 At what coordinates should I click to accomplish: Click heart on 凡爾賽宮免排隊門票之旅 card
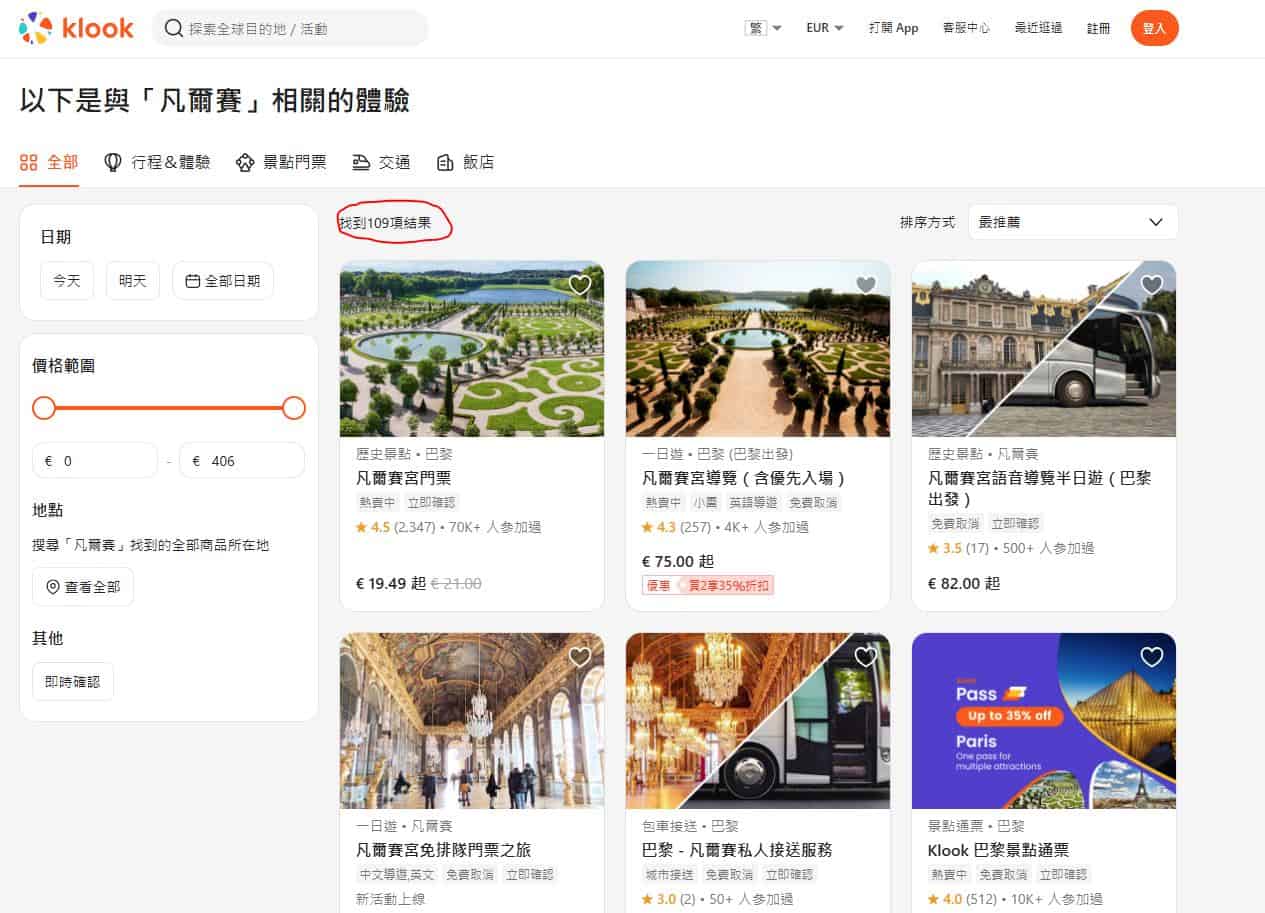pyautogui.click(x=579, y=657)
